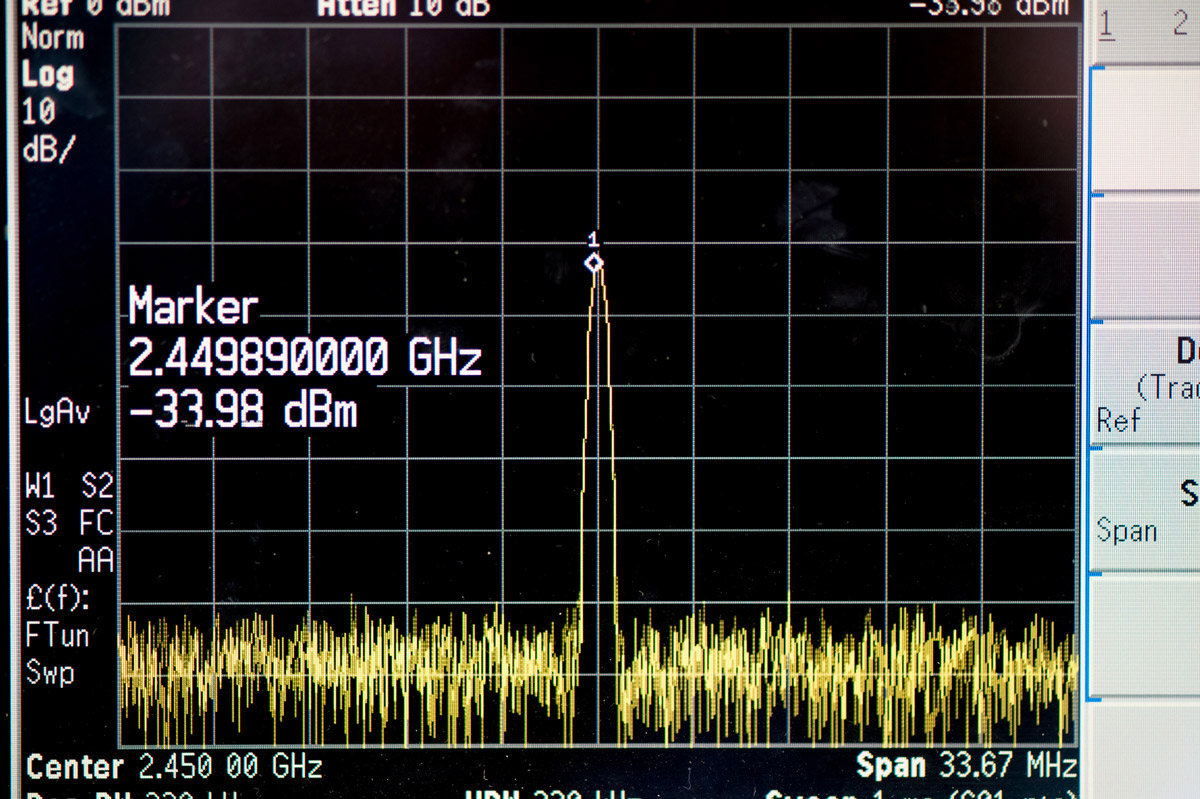Select the Span softkey on the right
Screen dimensions: 1200x799
(1145, 511)
